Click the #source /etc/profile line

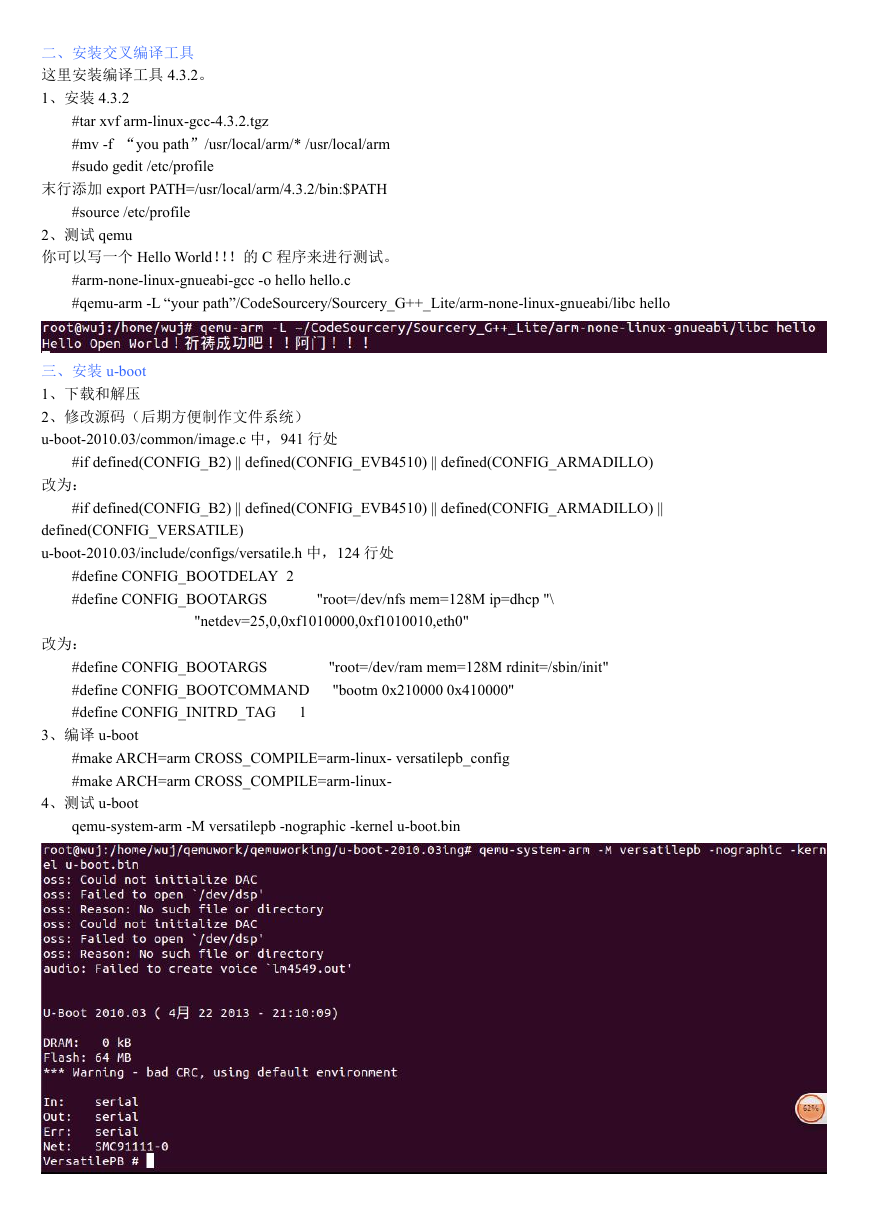131,212
